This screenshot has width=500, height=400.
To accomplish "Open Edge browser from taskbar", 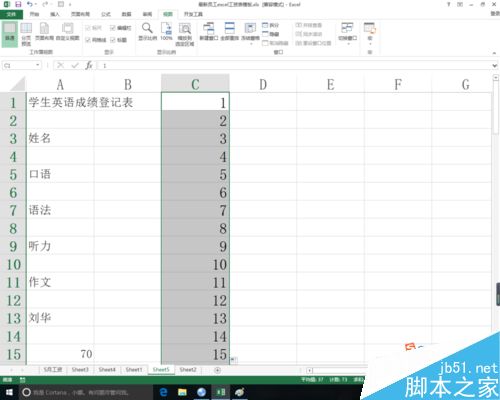I will coord(164,392).
